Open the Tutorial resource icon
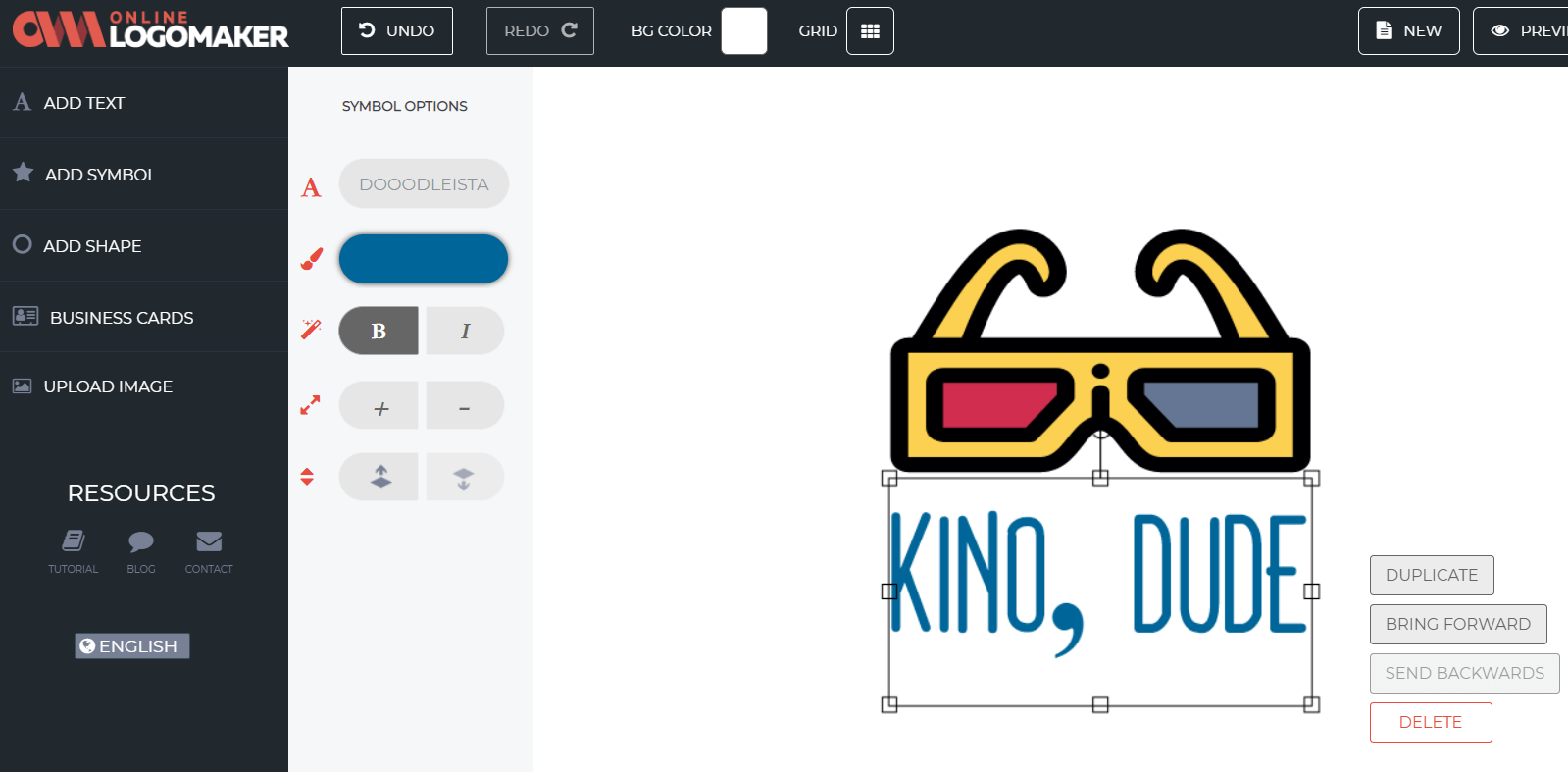The image size is (1568, 772). pos(74,541)
